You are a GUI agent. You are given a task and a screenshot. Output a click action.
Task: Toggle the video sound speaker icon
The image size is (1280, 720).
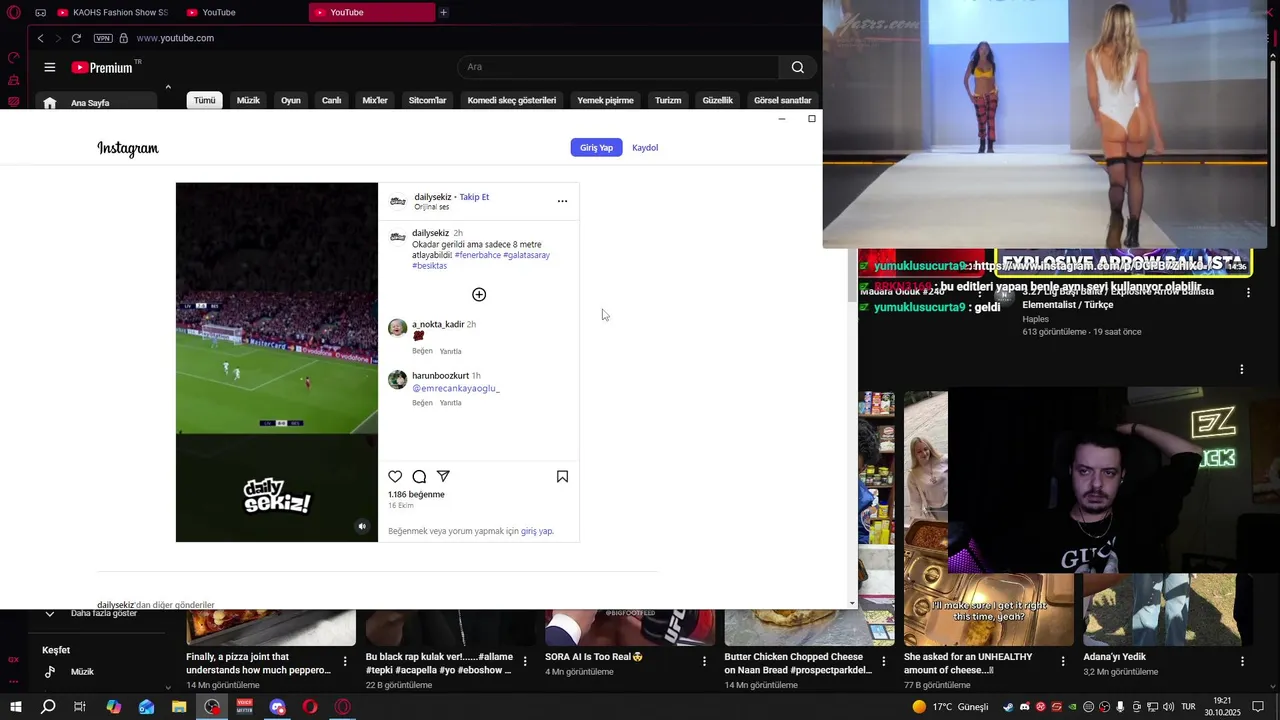tap(362, 526)
